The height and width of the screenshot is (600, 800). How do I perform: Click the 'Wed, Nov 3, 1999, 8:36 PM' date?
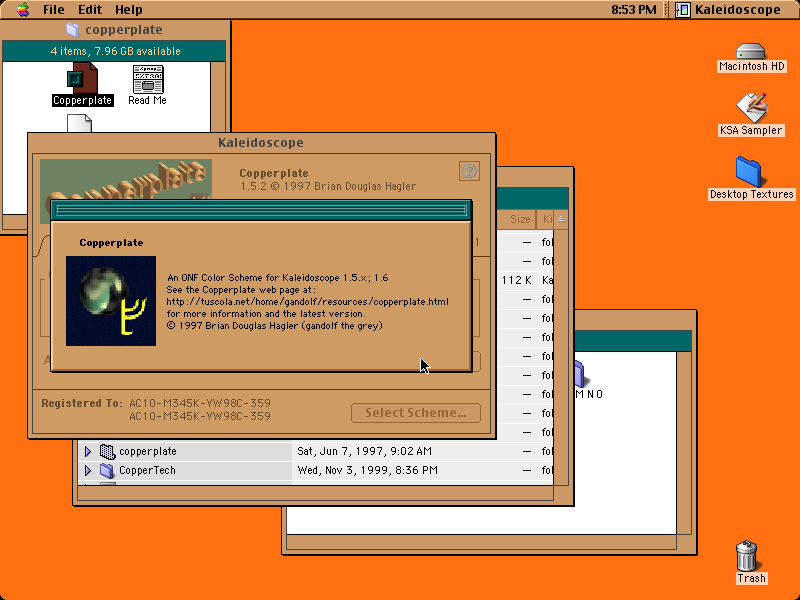coord(367,470)
